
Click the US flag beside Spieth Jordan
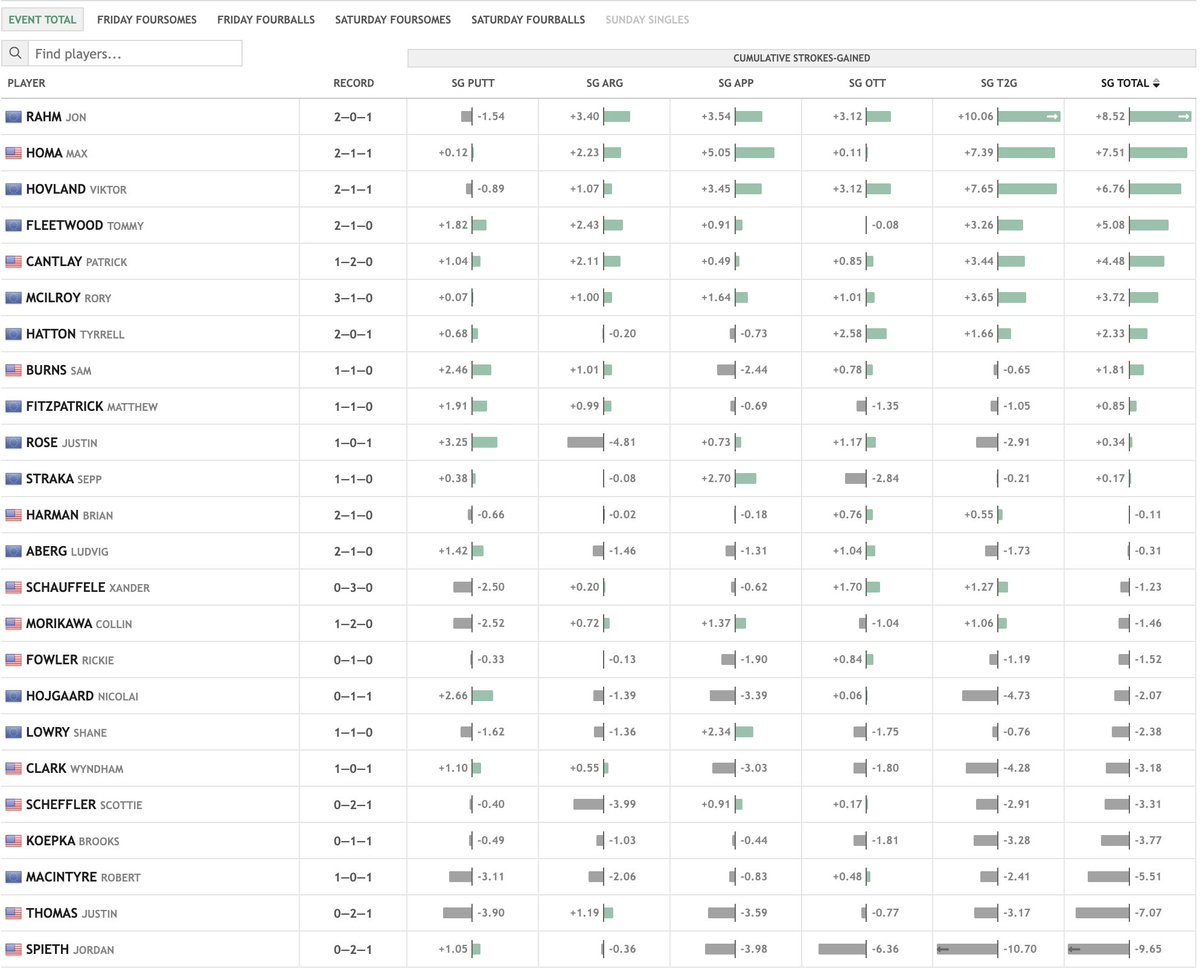pyautogui.click(x=13, y=949)
